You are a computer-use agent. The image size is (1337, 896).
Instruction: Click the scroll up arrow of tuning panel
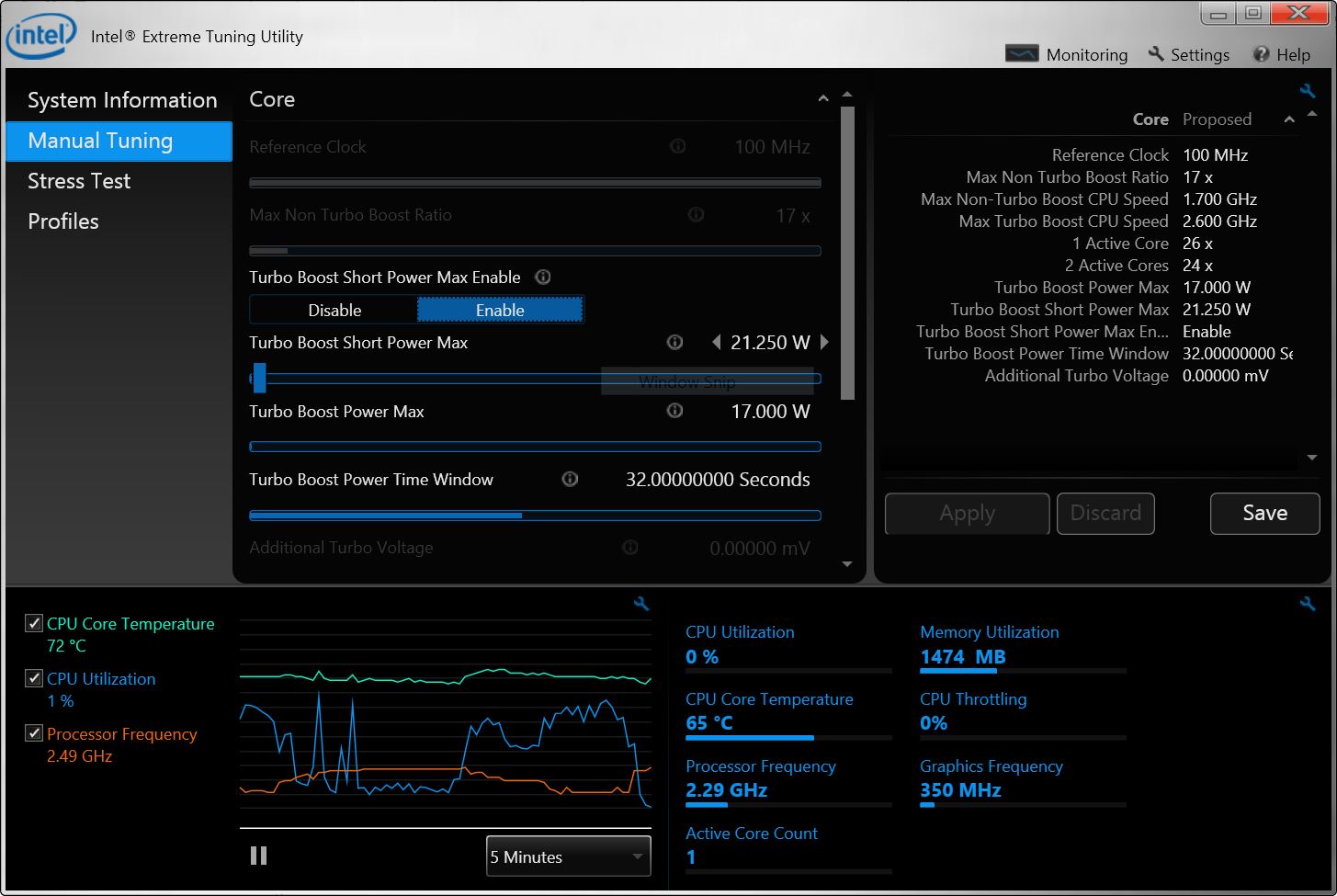[x=847, y=95]
